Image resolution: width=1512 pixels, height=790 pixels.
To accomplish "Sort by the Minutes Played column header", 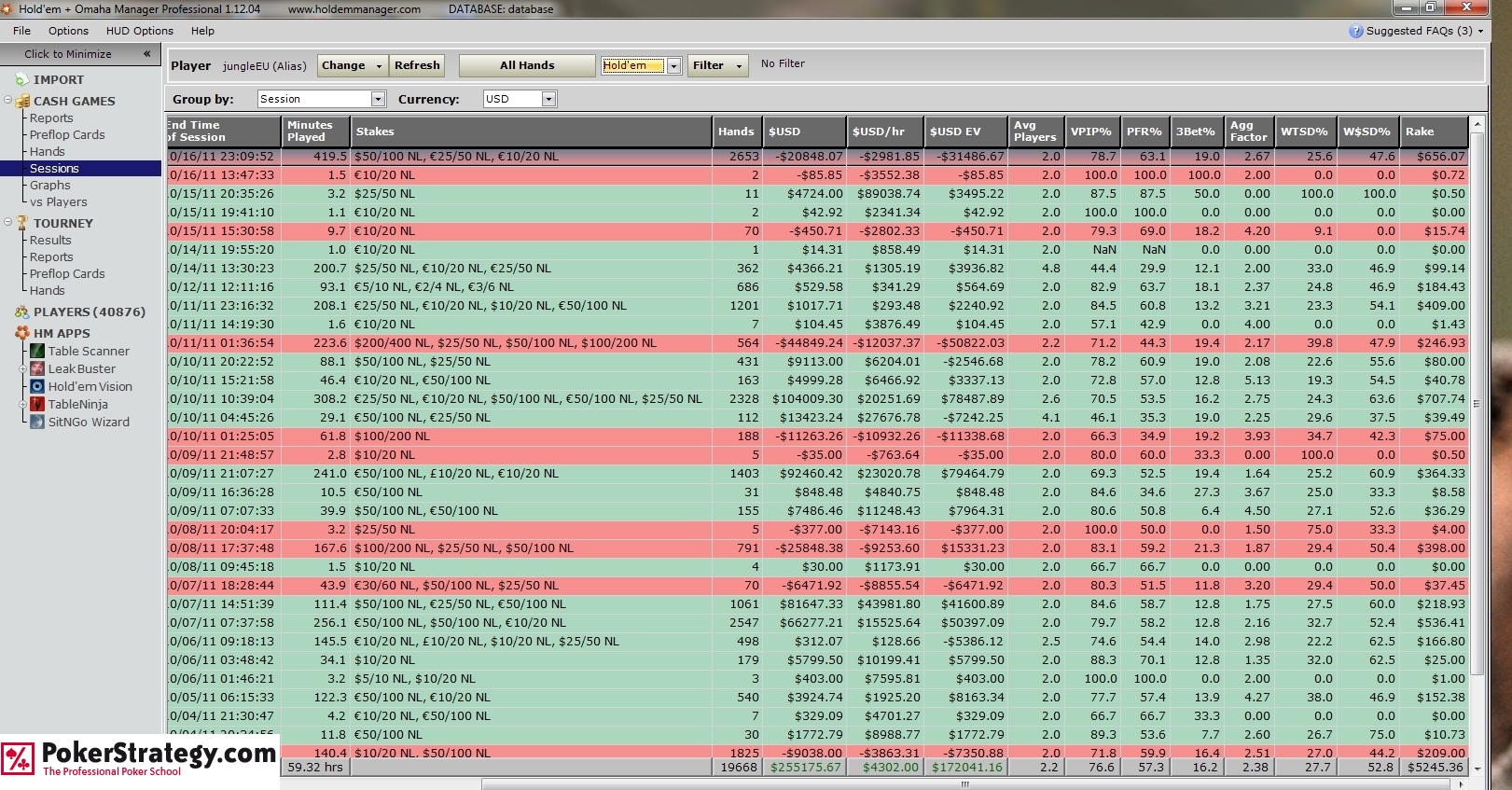I will coord(315,132).
